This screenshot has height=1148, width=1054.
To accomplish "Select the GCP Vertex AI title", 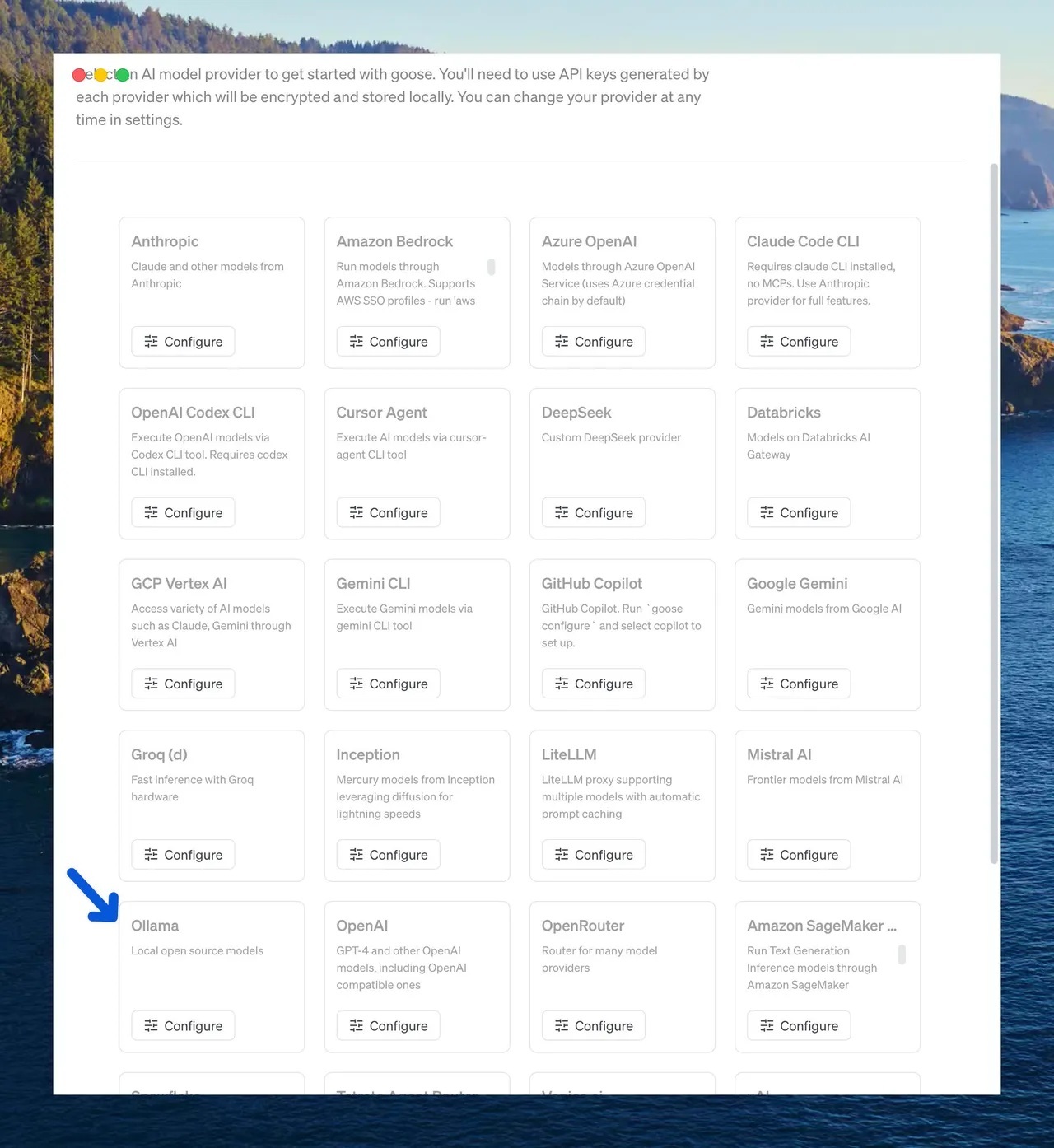I will [x=179, y=583].
